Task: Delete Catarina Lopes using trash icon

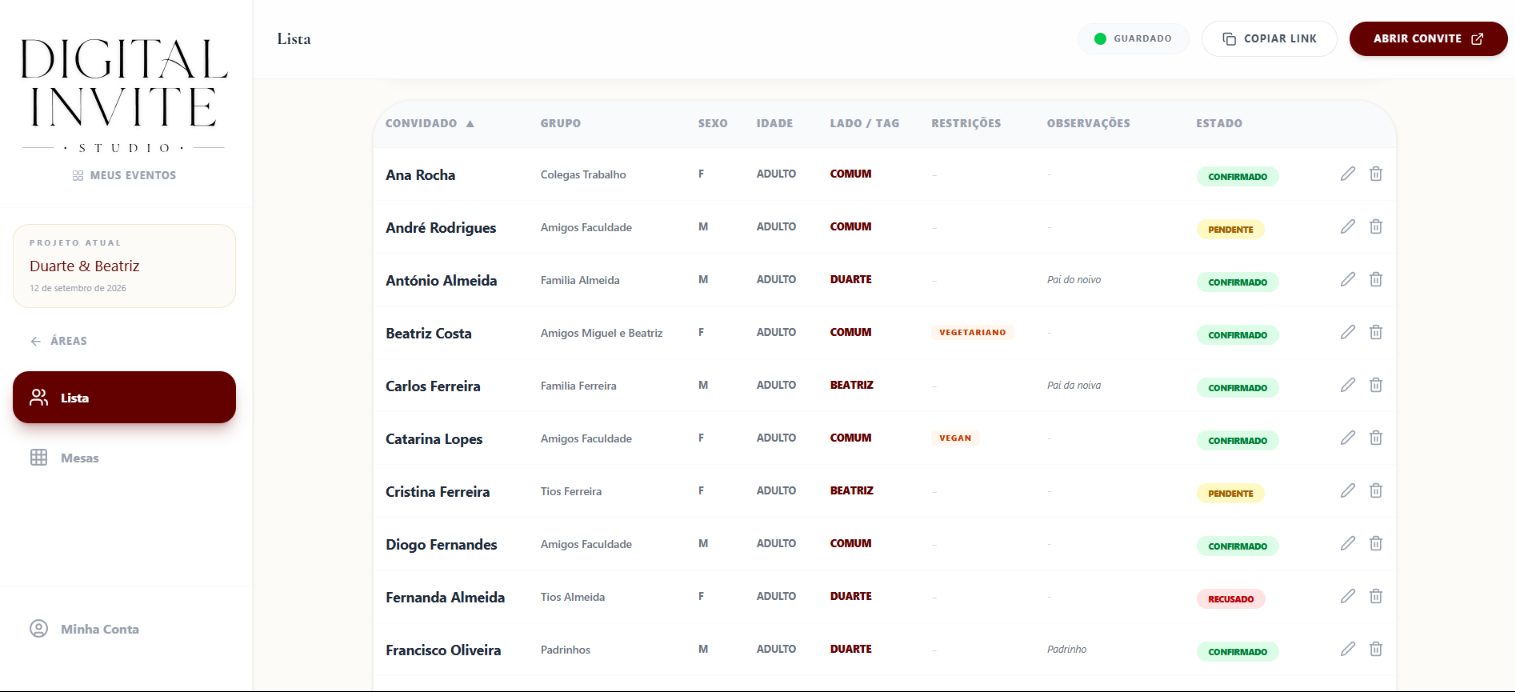Action: coord(1376,438)
